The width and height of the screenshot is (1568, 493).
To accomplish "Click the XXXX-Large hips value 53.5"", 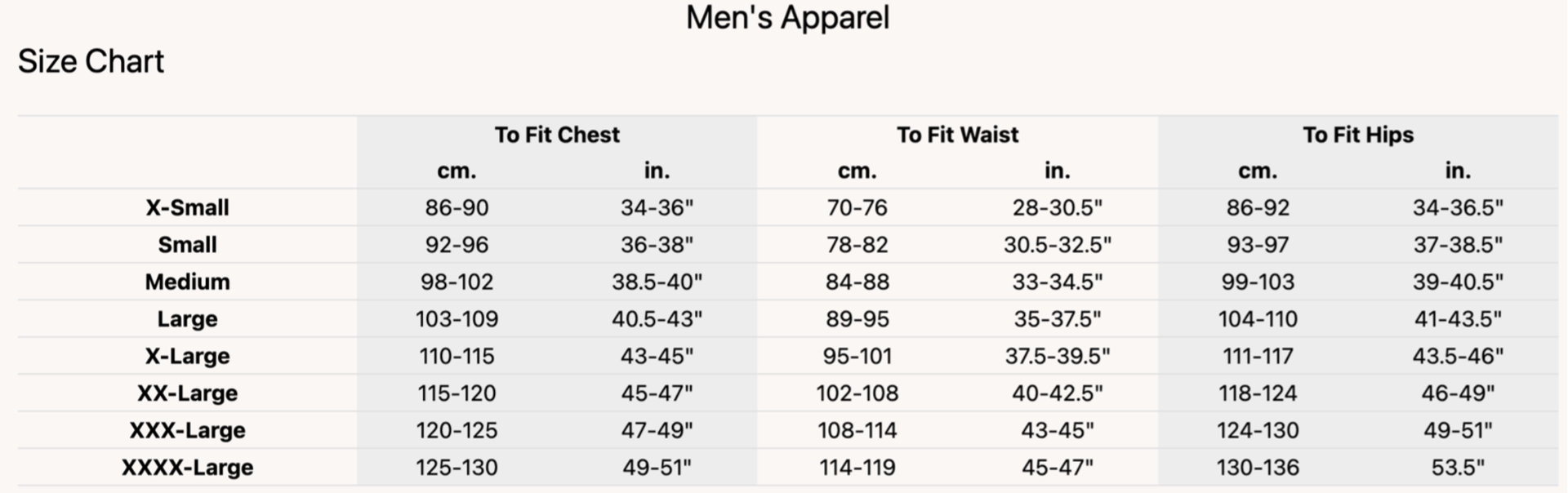I will click(x=1458, y=467).
